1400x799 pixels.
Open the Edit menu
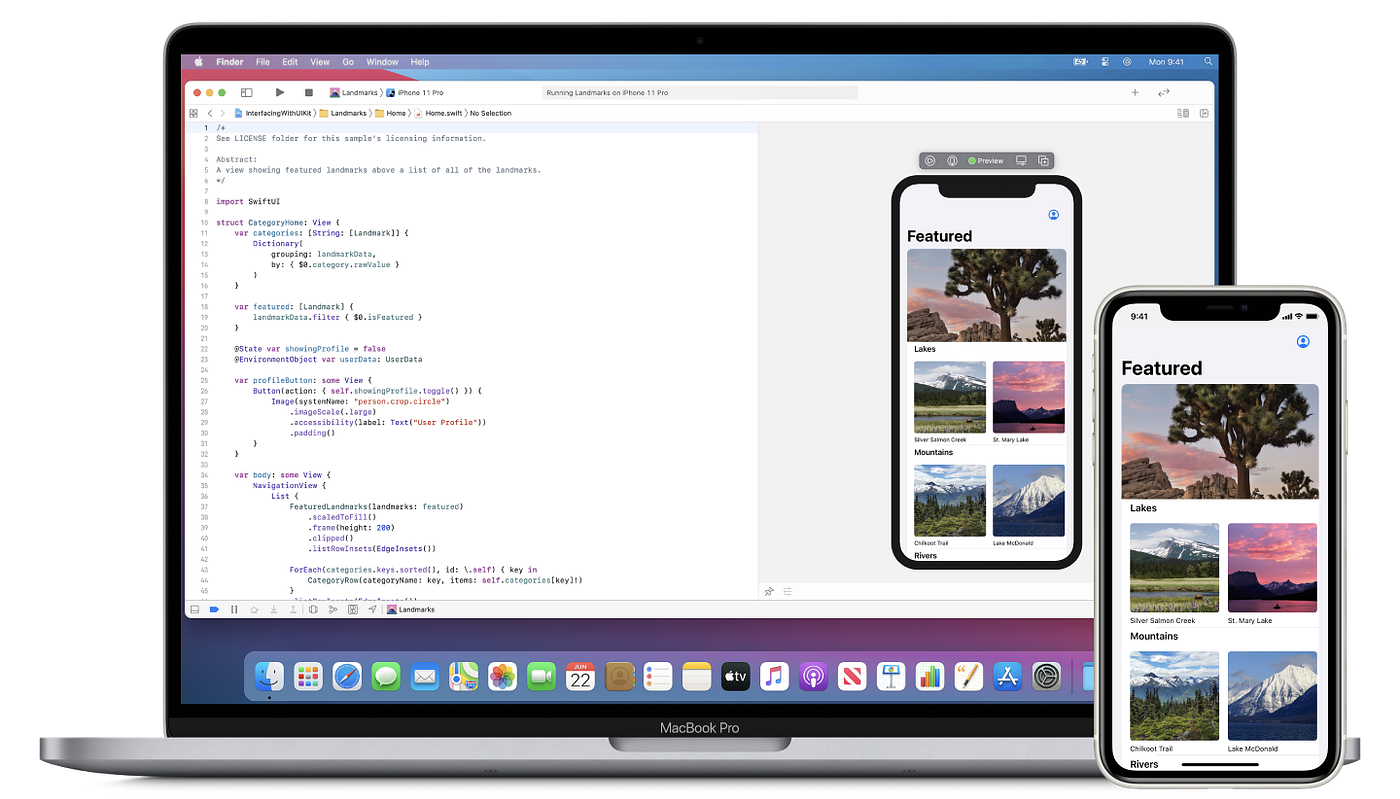tap(290, 62)
